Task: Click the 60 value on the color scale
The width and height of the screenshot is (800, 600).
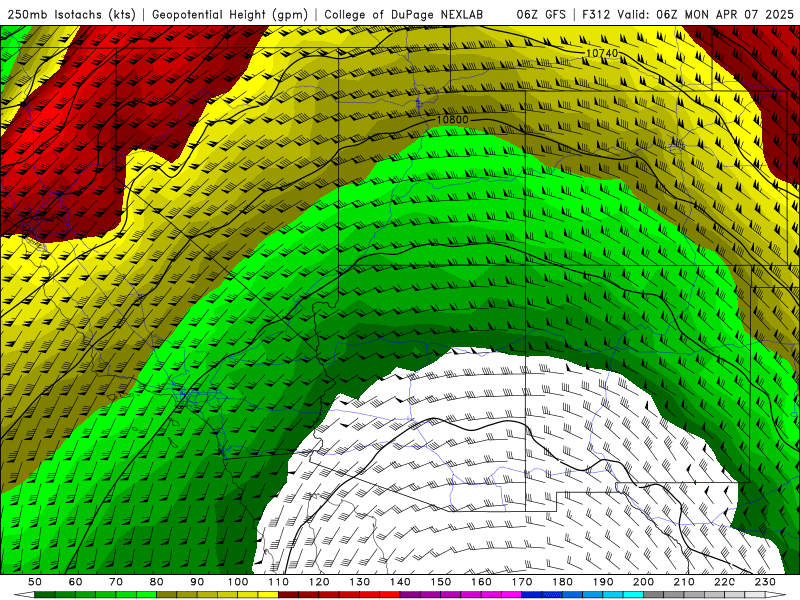Action: (x=75, y=582)
